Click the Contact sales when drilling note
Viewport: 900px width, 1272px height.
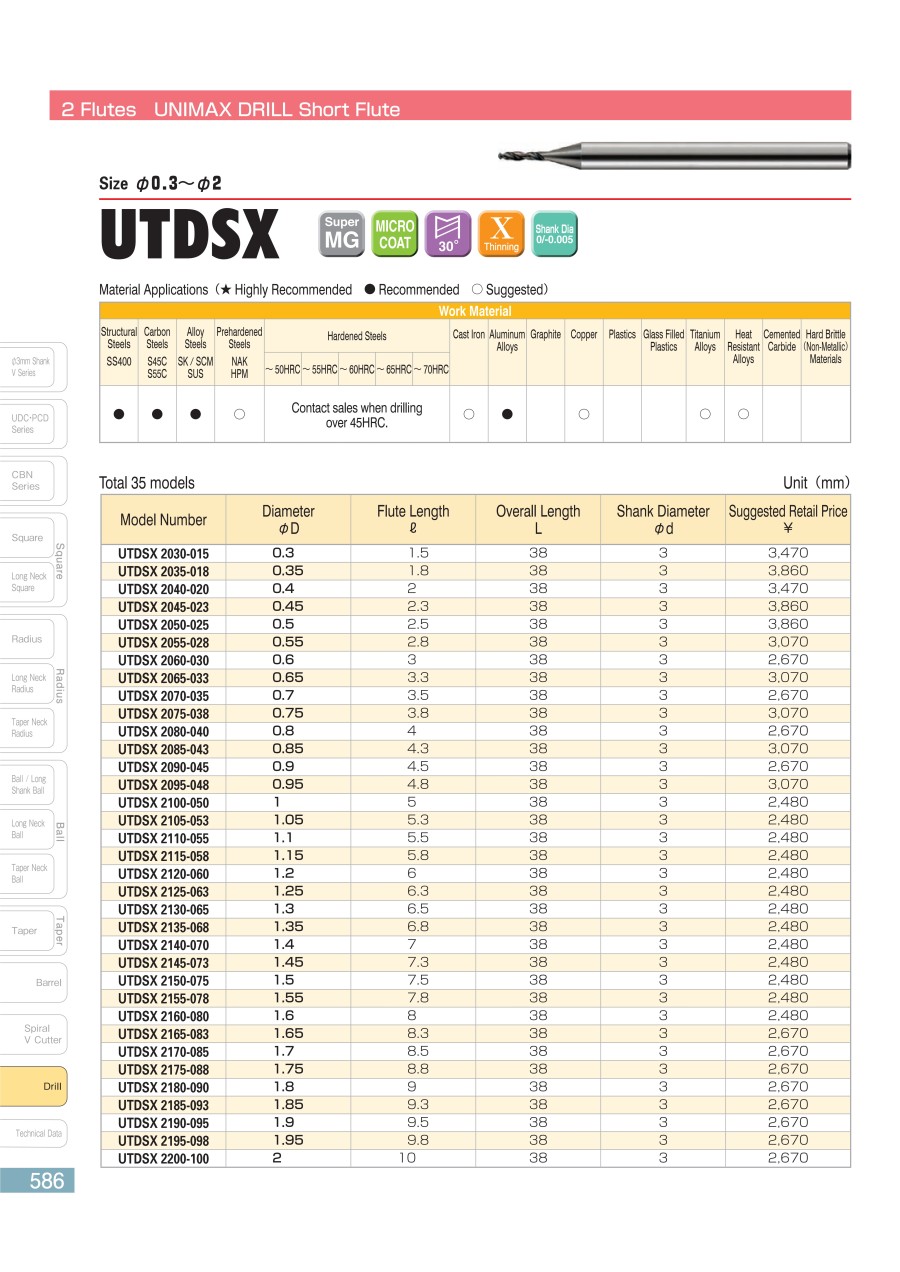pyautogui.click(x=357, y=415)
